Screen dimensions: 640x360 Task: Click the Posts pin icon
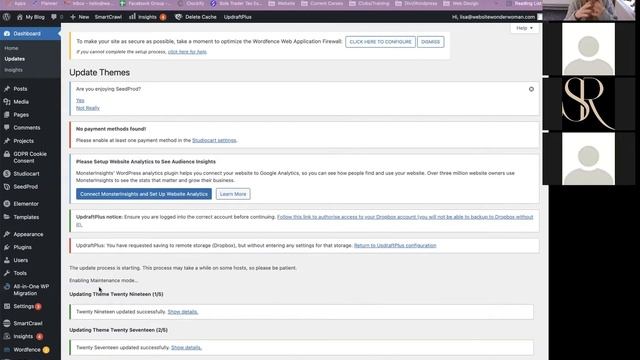7,89
